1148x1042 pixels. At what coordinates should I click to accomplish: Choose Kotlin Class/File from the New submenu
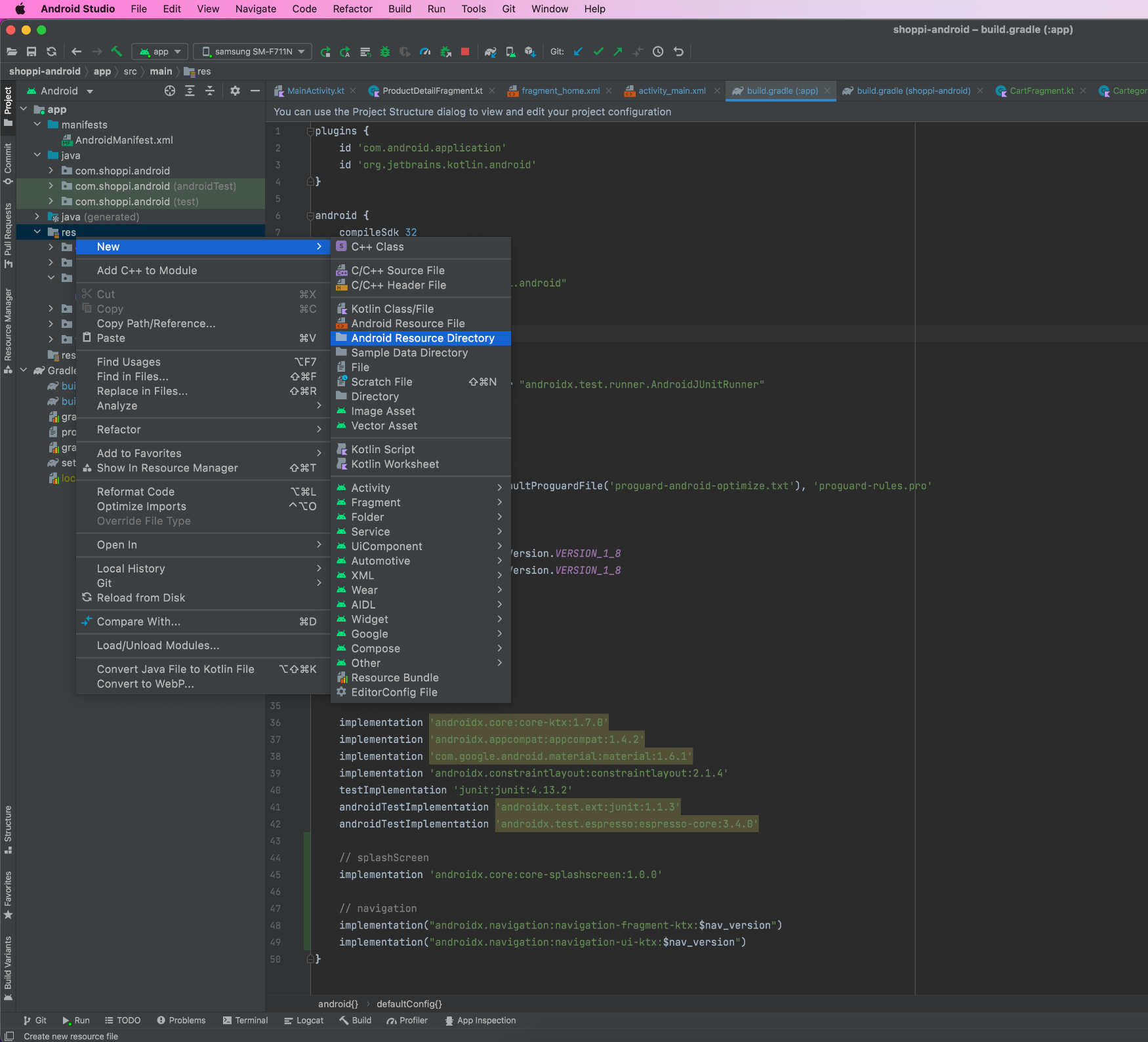[x=420, y=309]
